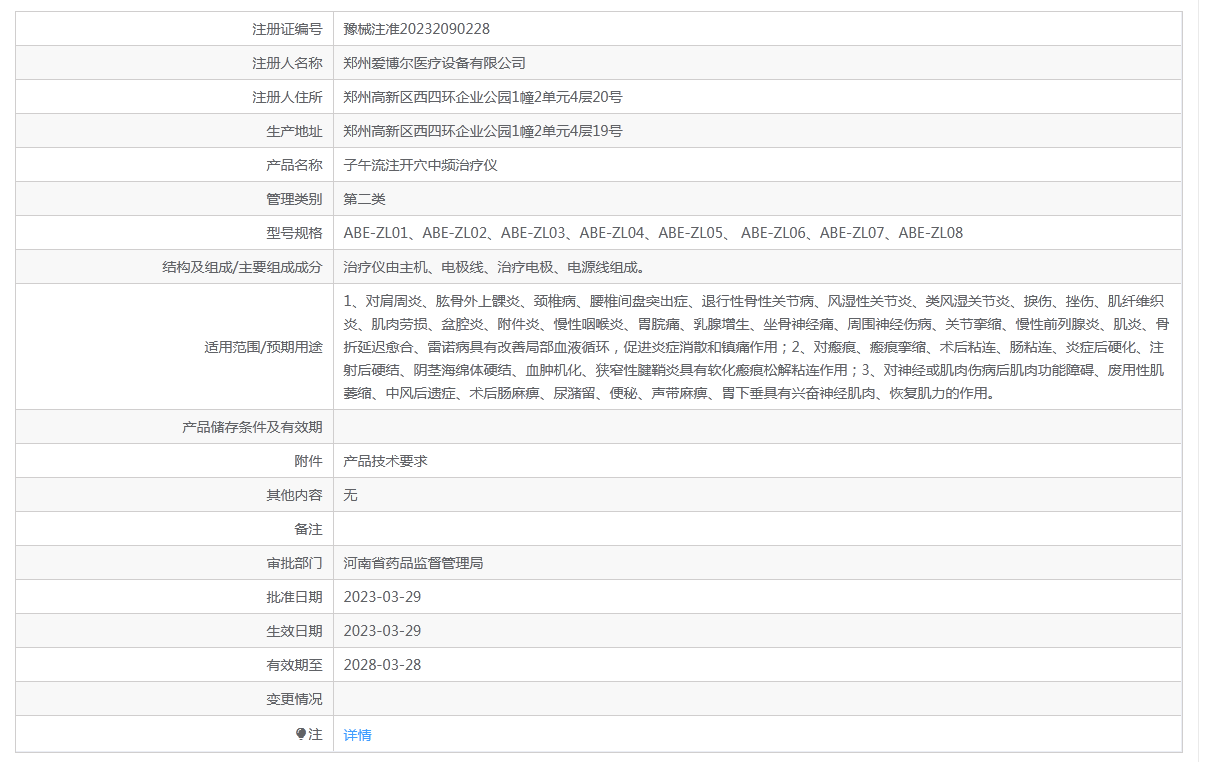Select the 产品技术要求 attachment value
1218x762 pixels.
pos(385,461)
